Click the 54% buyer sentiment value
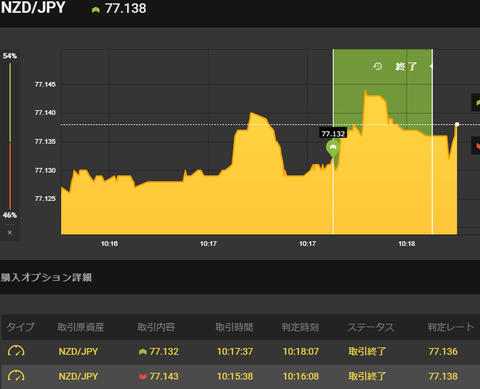Screen dimensions: 480x389 point(10,56)
